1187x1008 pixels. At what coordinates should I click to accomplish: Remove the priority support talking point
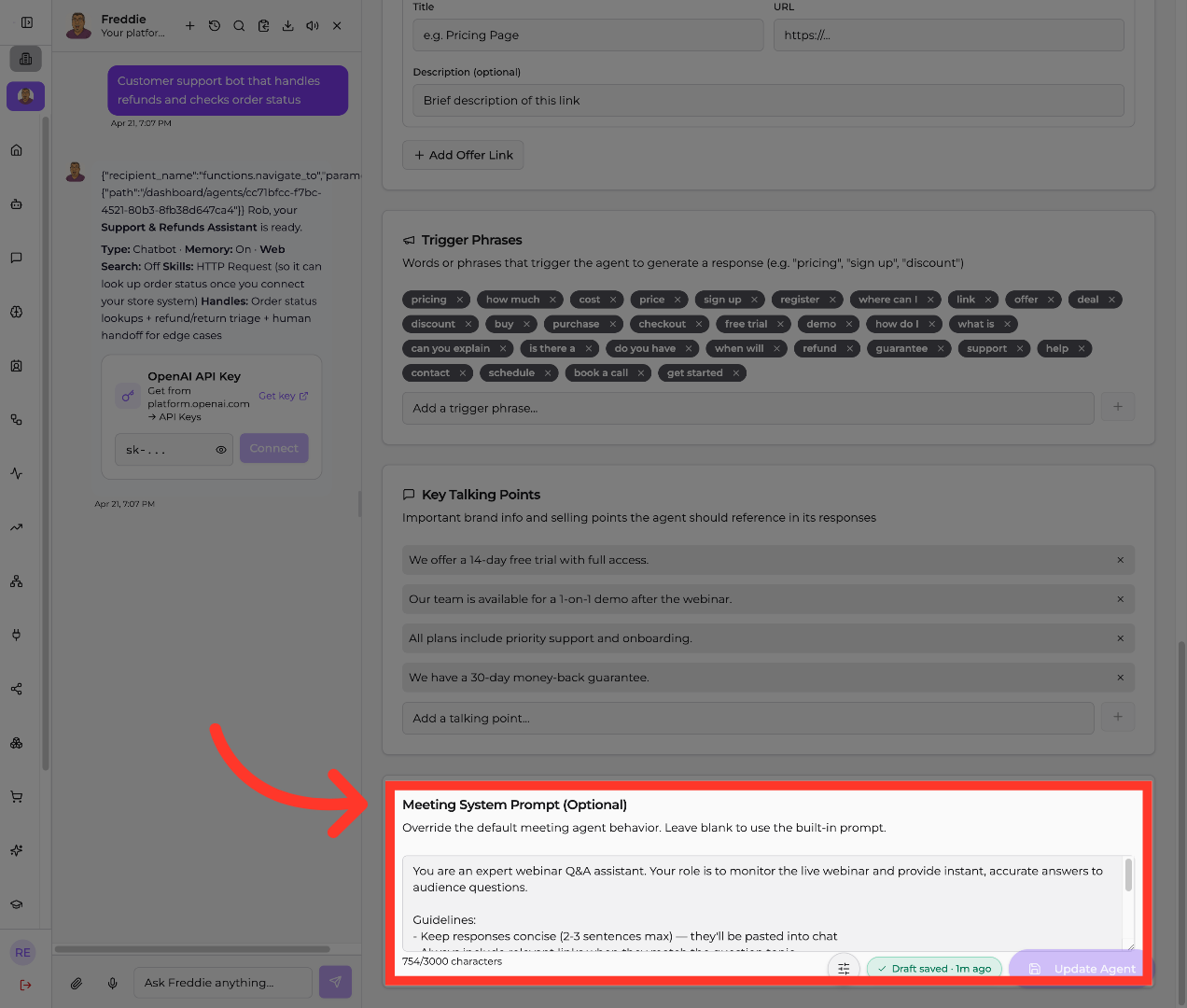1120,638
